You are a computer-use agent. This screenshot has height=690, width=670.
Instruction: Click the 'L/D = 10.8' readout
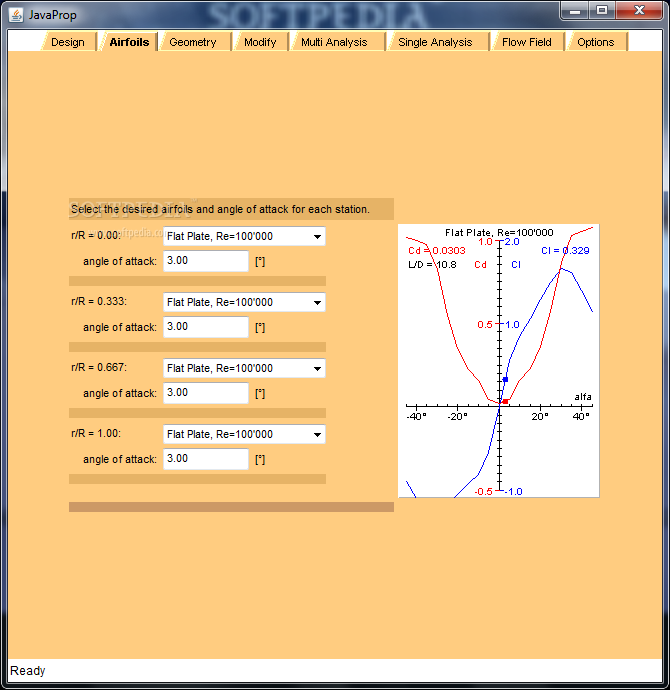[432, 265]
